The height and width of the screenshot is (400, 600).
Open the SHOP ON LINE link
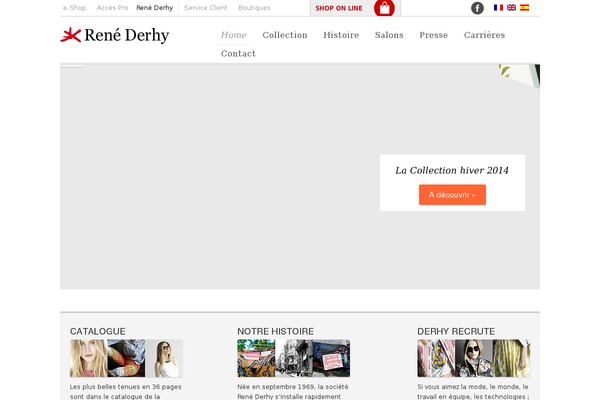(x=339, y=8)
